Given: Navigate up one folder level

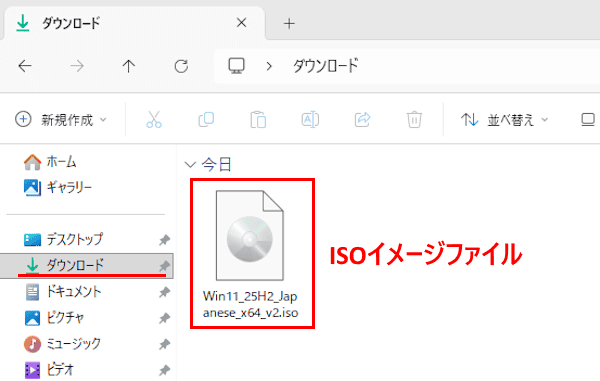Looking at the screenshot, I should point(129,66).
